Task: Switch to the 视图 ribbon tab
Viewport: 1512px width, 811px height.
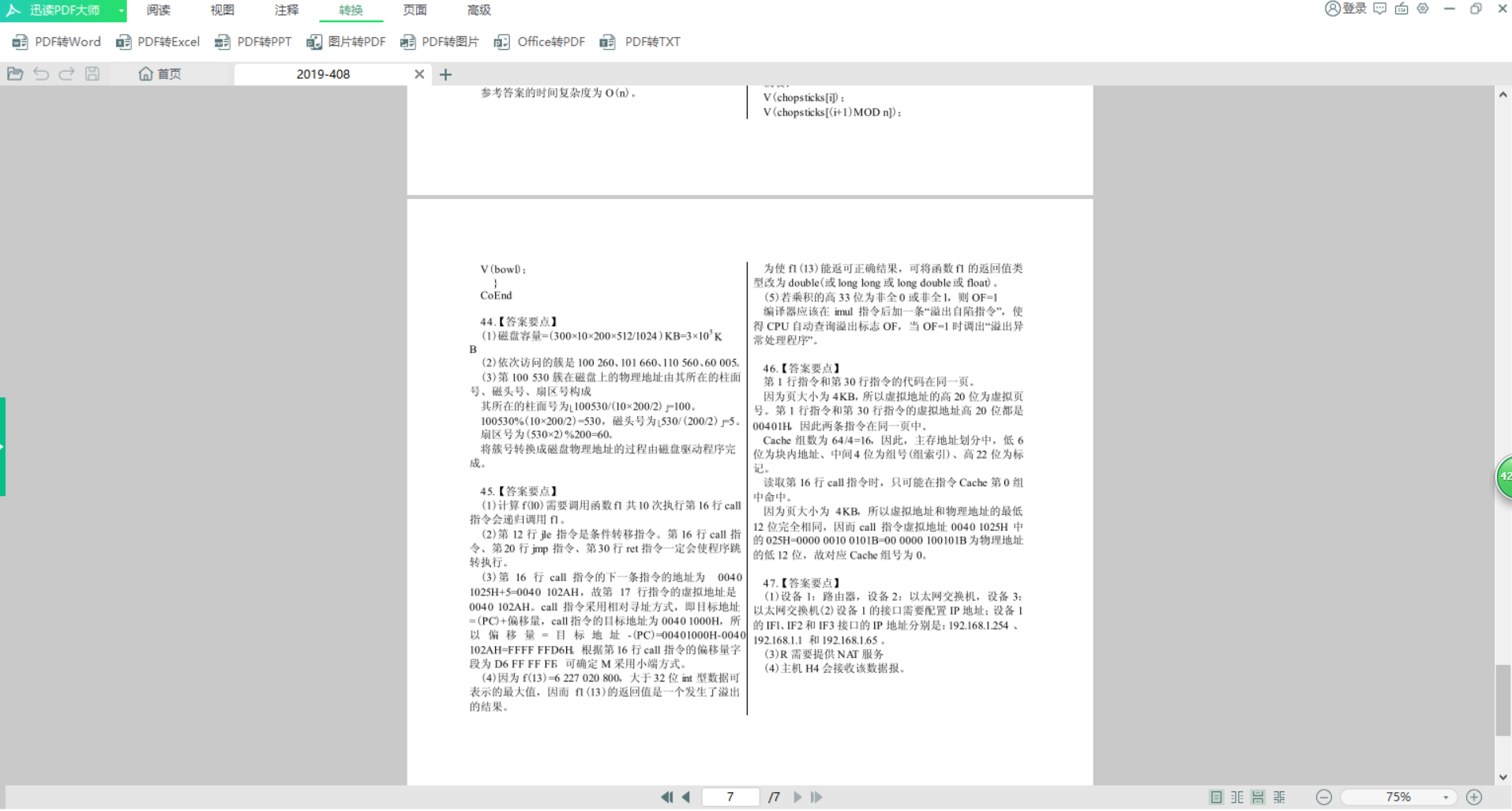Action: pos(222,10)
